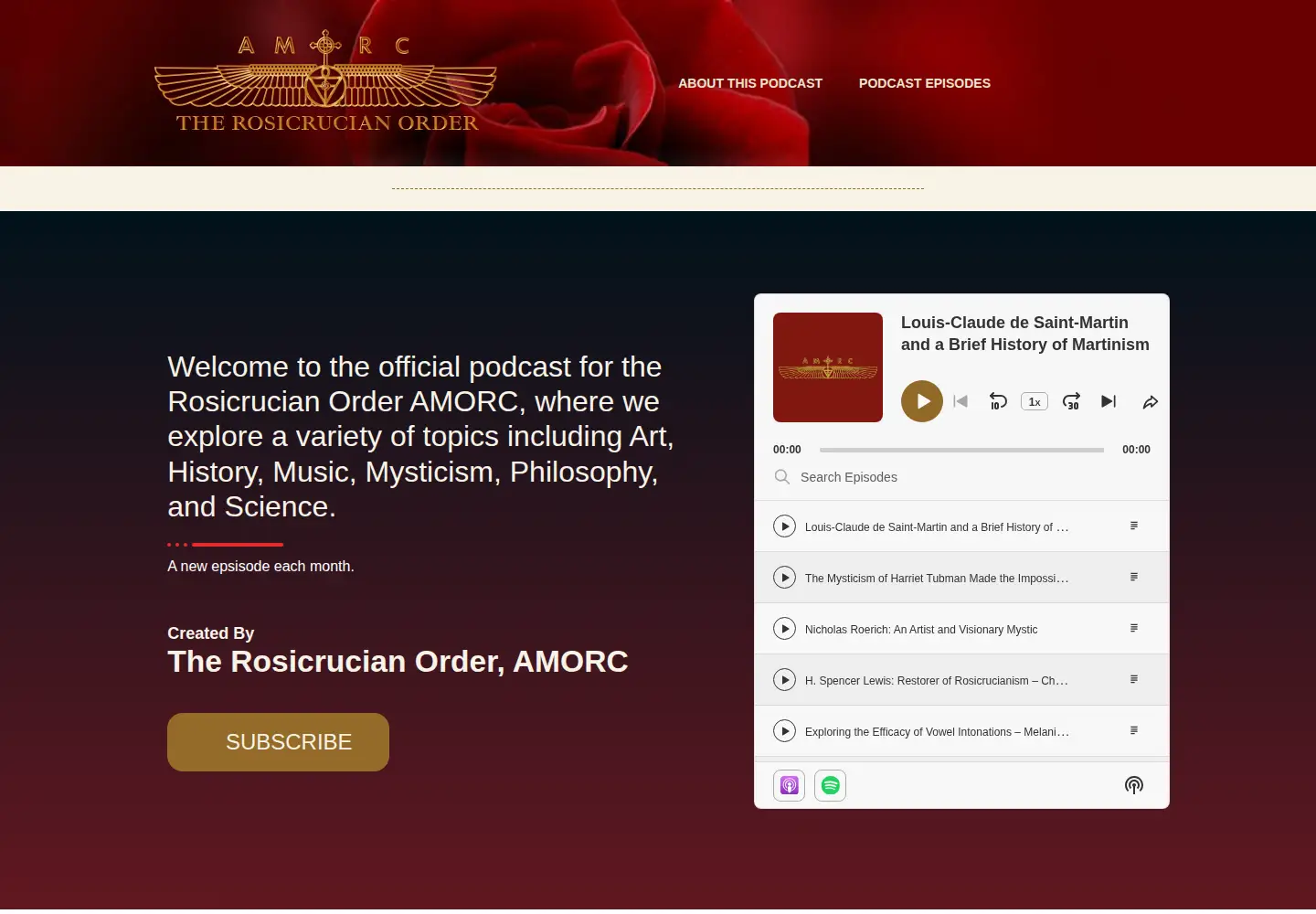The image size is (1316, 914).
Task: Change the 1x playback speed
Action: 1035,401
